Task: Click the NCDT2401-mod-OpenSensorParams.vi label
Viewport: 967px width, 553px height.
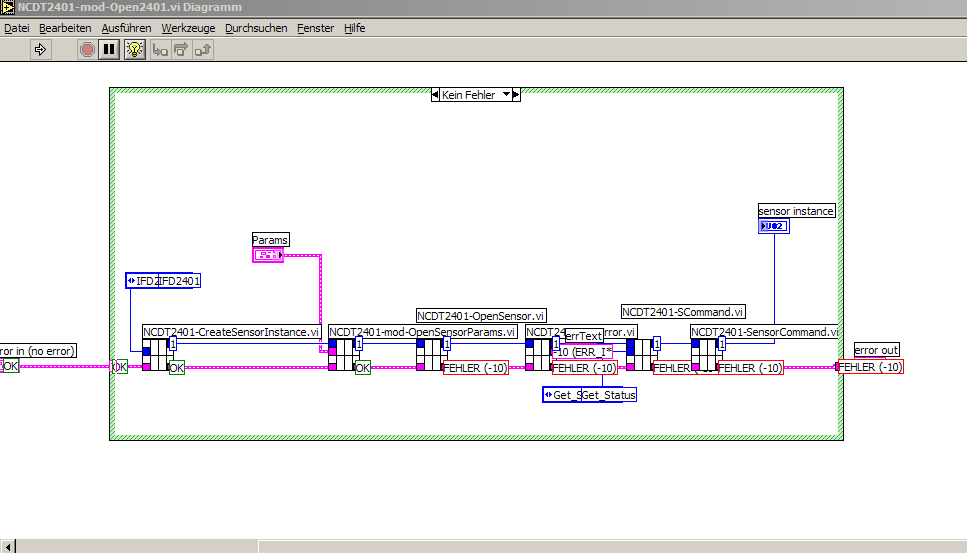Action: (422, 332)
